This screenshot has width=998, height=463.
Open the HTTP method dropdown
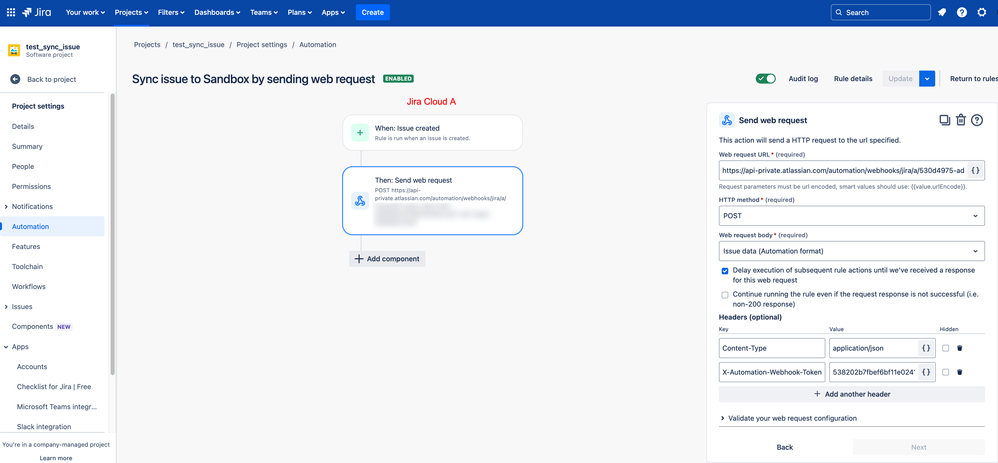point(852,215)
